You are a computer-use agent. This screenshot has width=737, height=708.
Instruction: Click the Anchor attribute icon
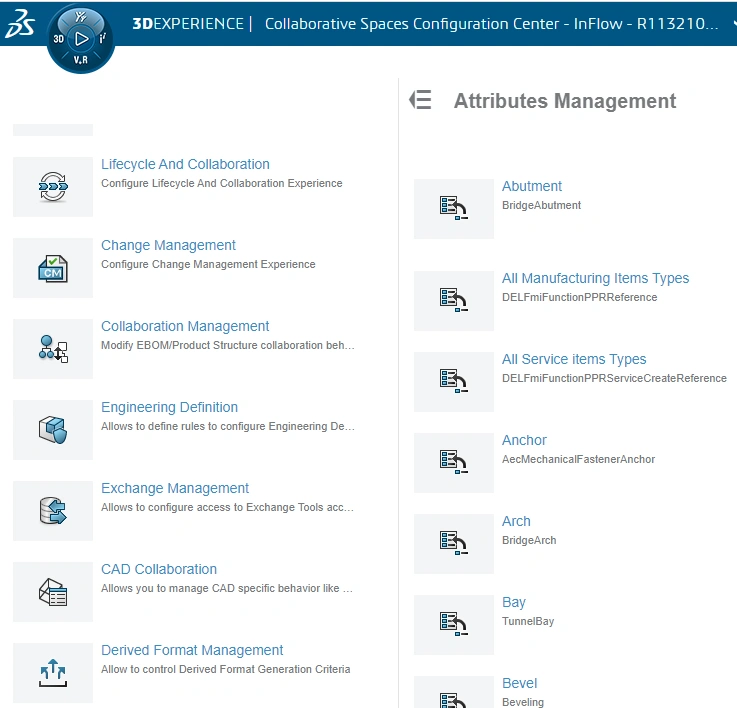point(454,463)
